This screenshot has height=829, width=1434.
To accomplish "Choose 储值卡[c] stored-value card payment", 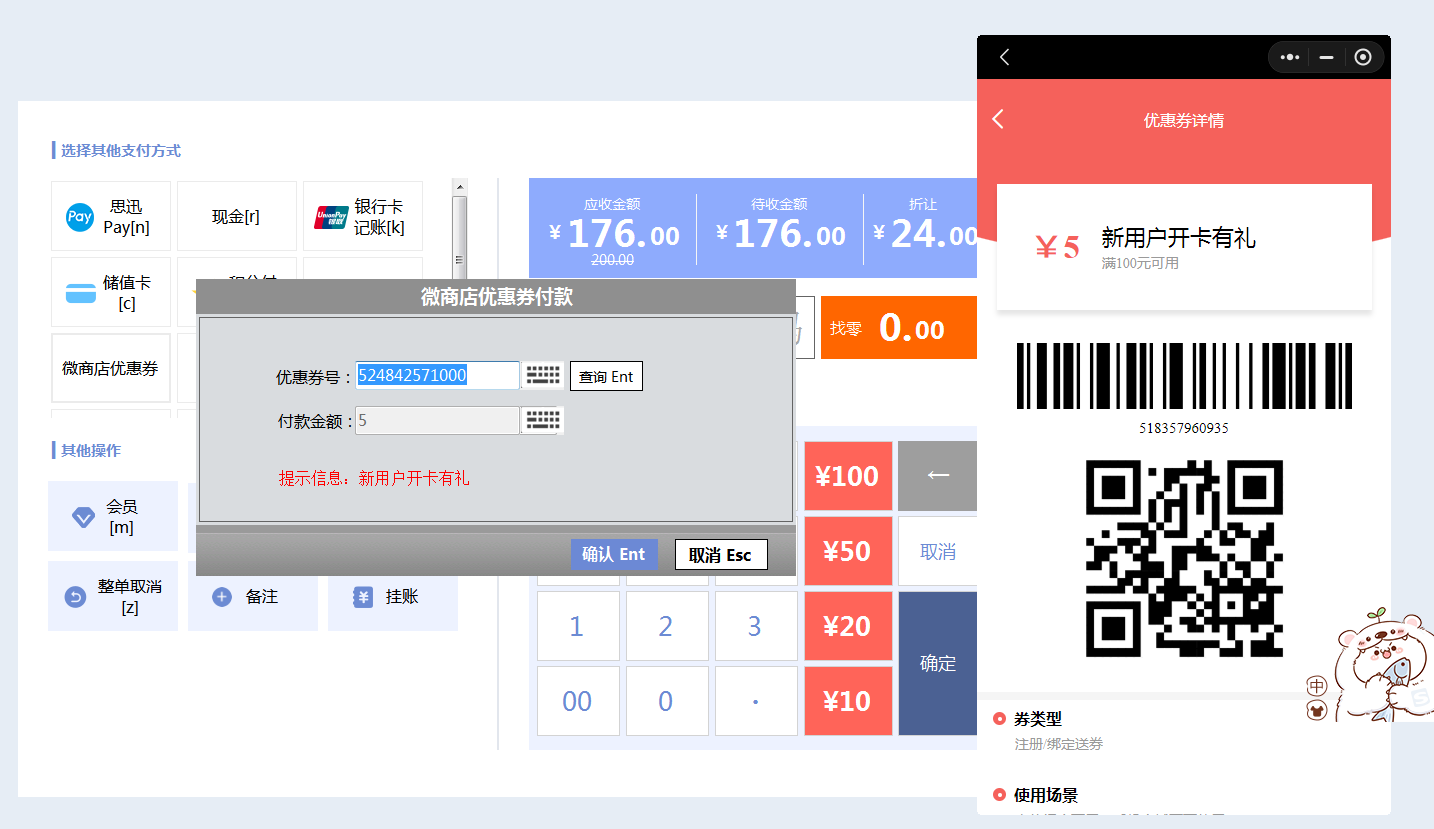I will pyautogui.click(x=111, y=292).
